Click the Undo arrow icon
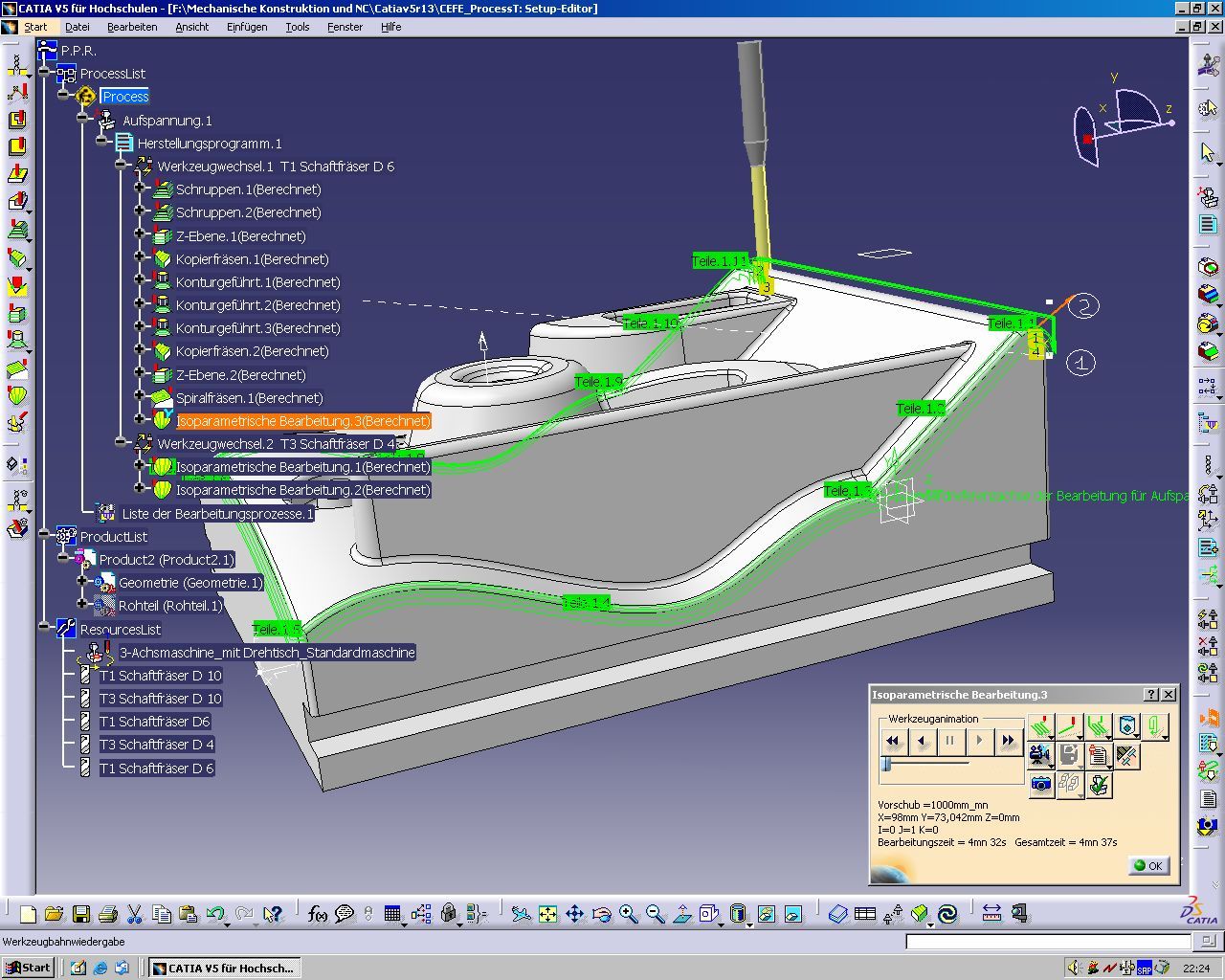This screenshot has width=1225, height=980. 215,914
